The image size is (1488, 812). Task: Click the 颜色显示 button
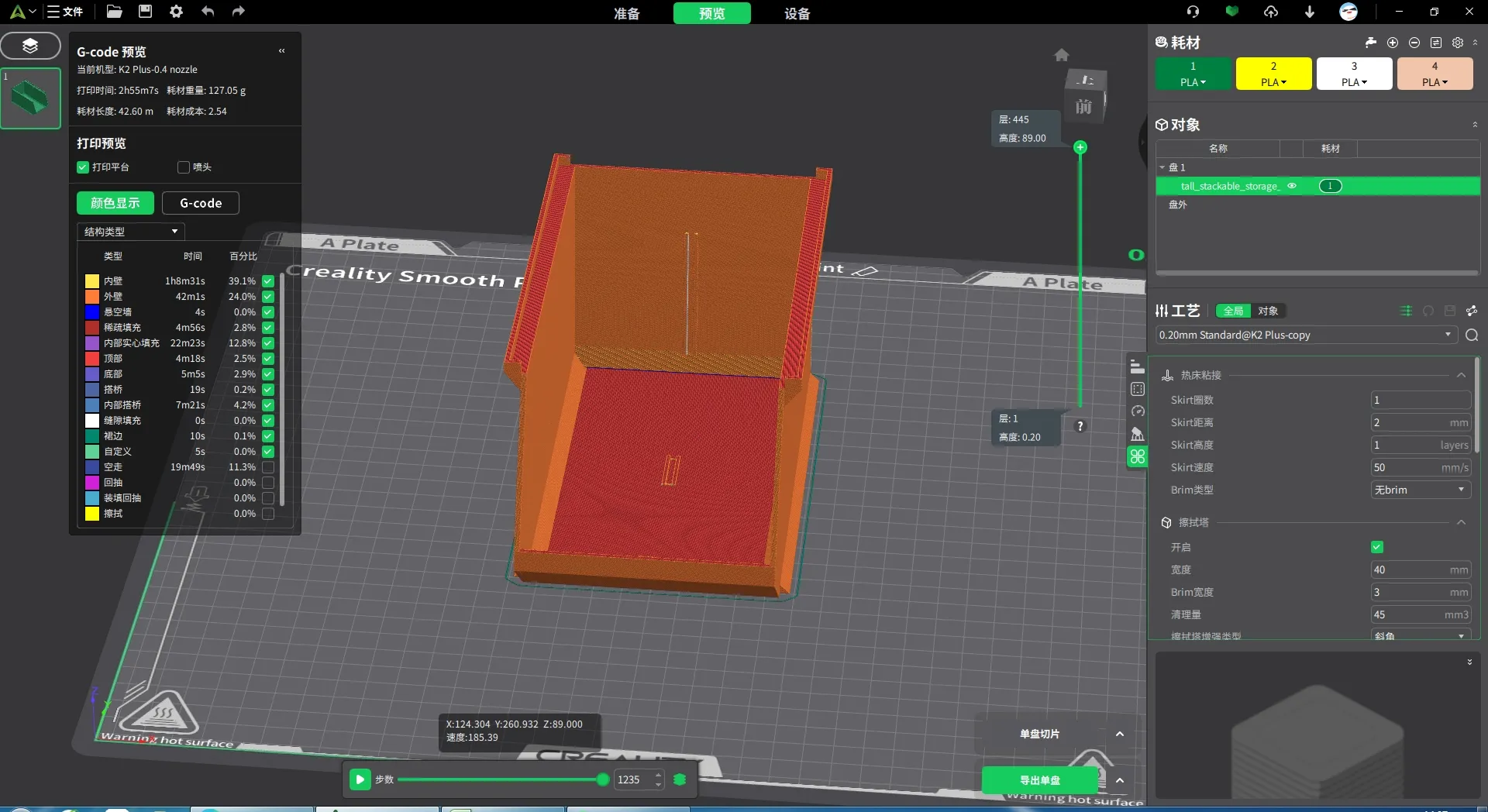pyautogui.click(x=115, y=203)
